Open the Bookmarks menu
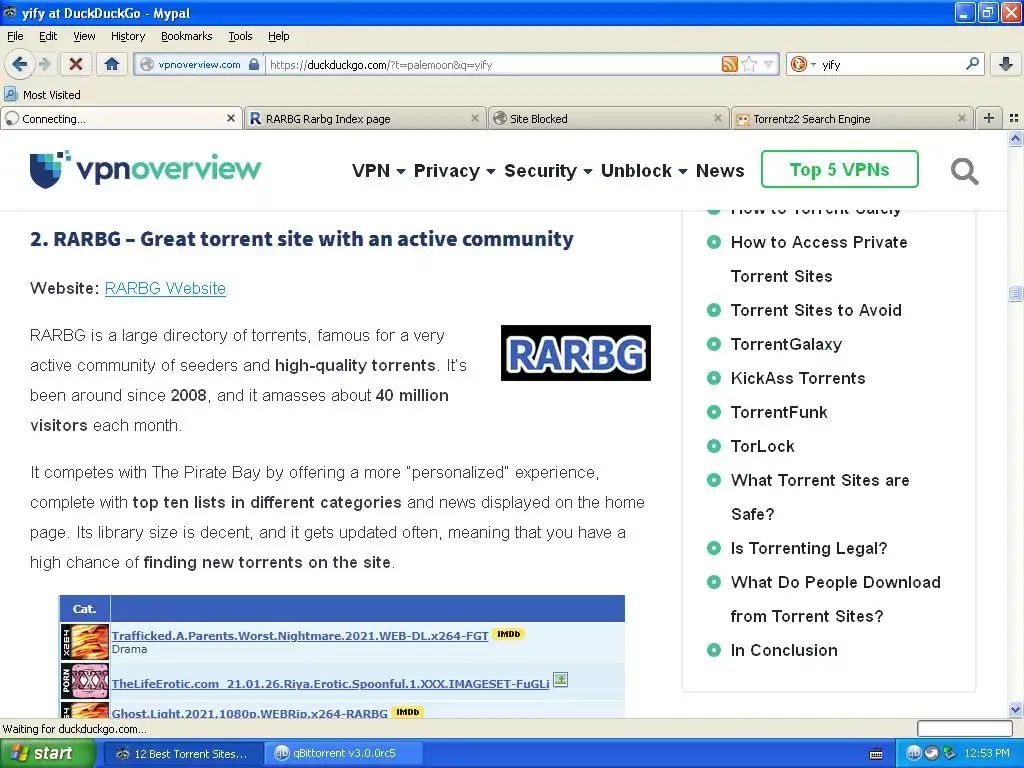 click(187, 36)
